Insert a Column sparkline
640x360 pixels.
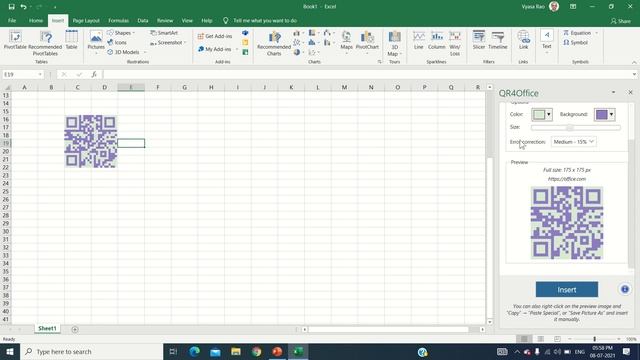pos(436,40)
